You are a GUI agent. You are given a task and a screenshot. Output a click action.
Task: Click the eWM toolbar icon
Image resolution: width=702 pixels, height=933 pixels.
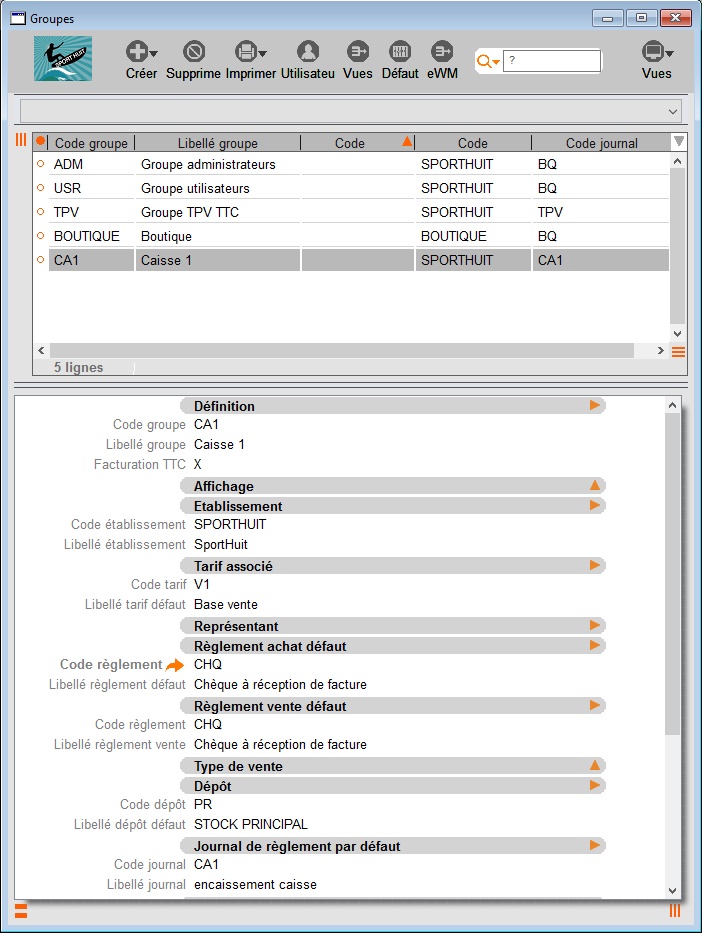[442, 52]
